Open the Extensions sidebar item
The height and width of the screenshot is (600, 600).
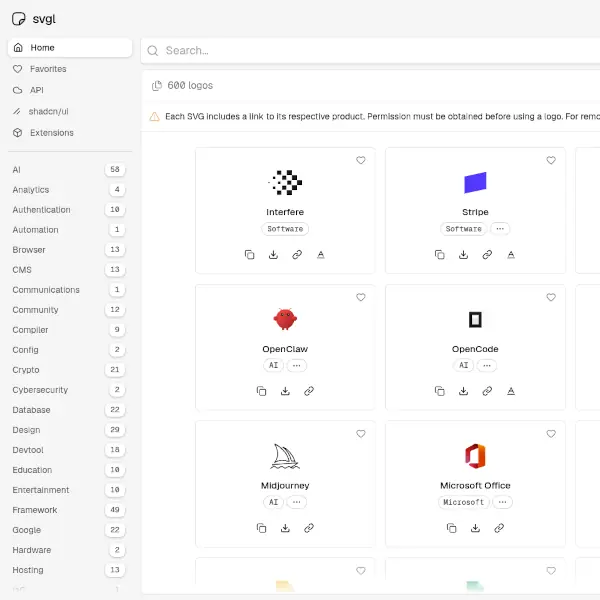(70, 133)
